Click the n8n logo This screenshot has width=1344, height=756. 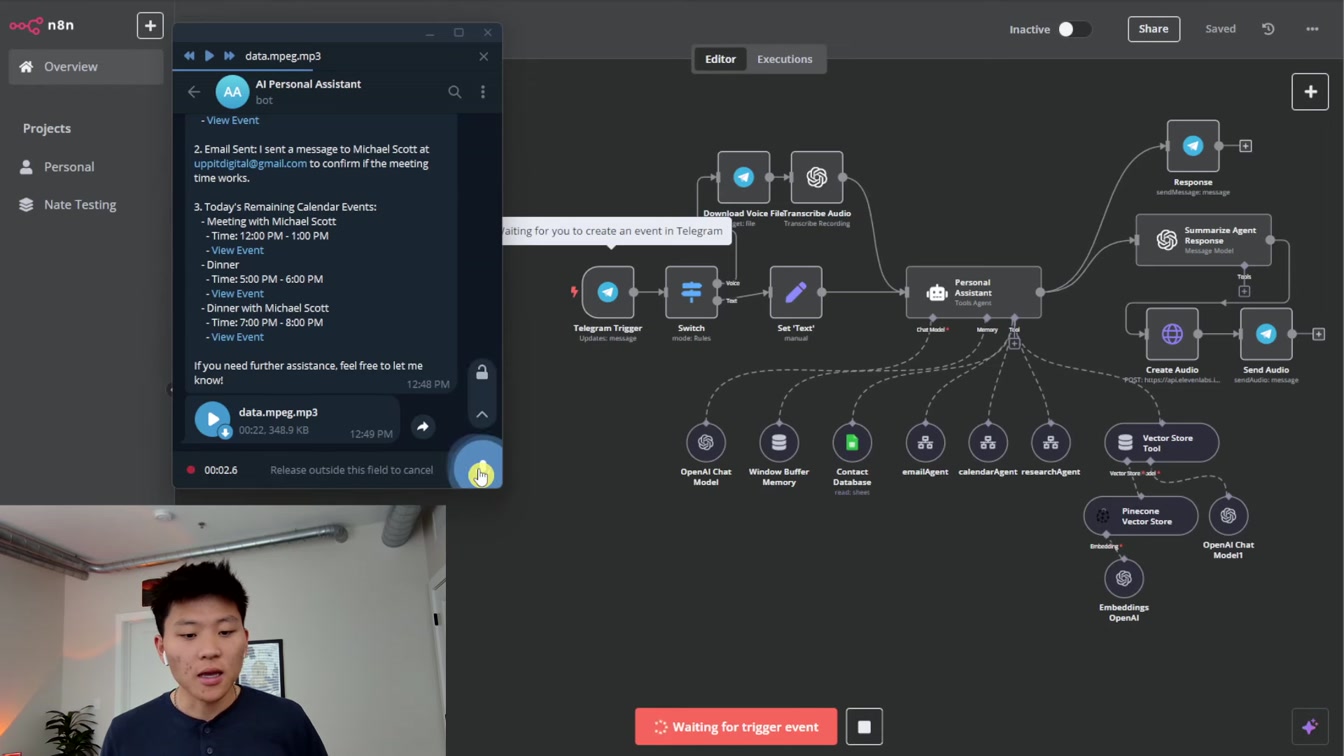pos(42,25)
